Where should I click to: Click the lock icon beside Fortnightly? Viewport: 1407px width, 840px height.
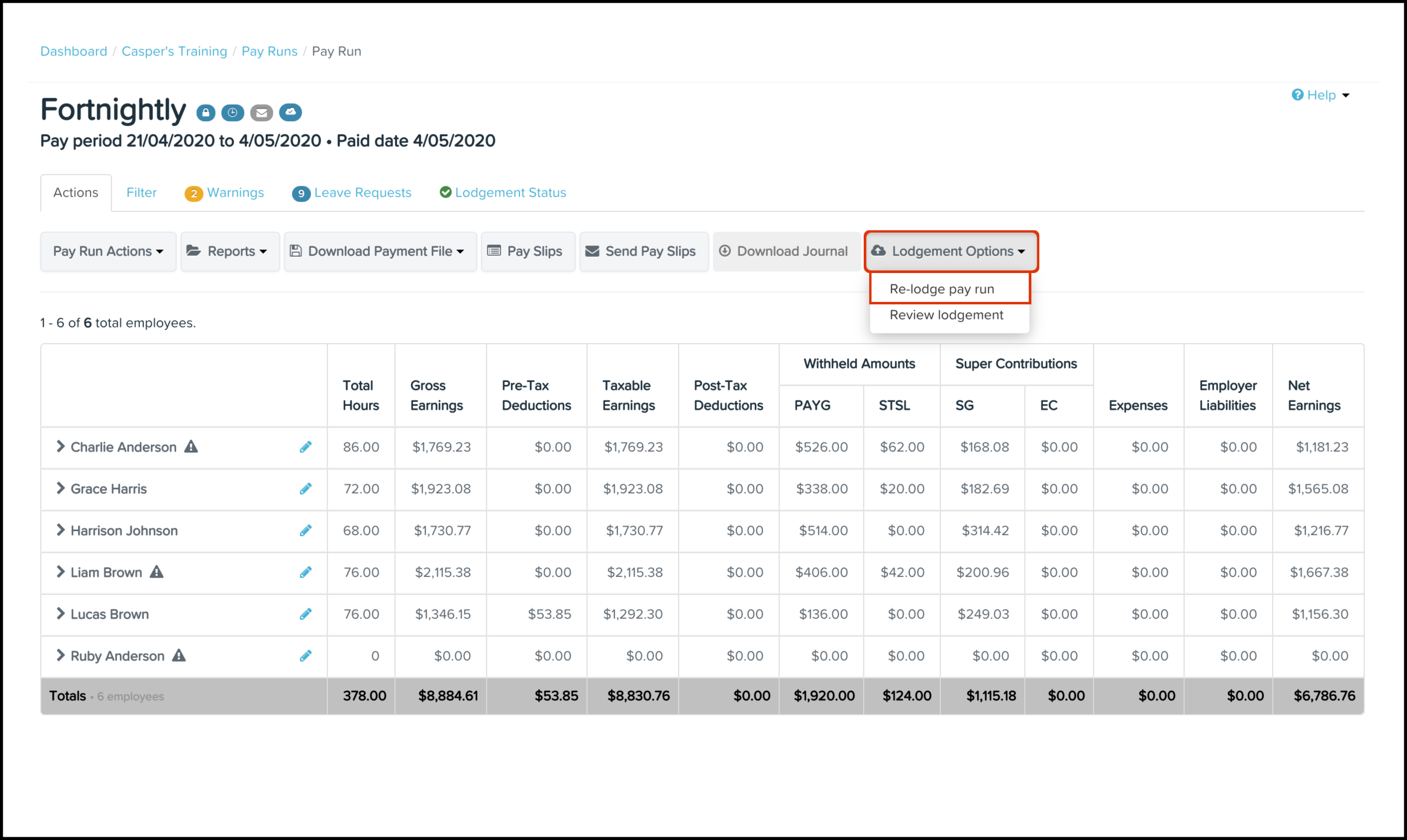[x=205, y=112]
